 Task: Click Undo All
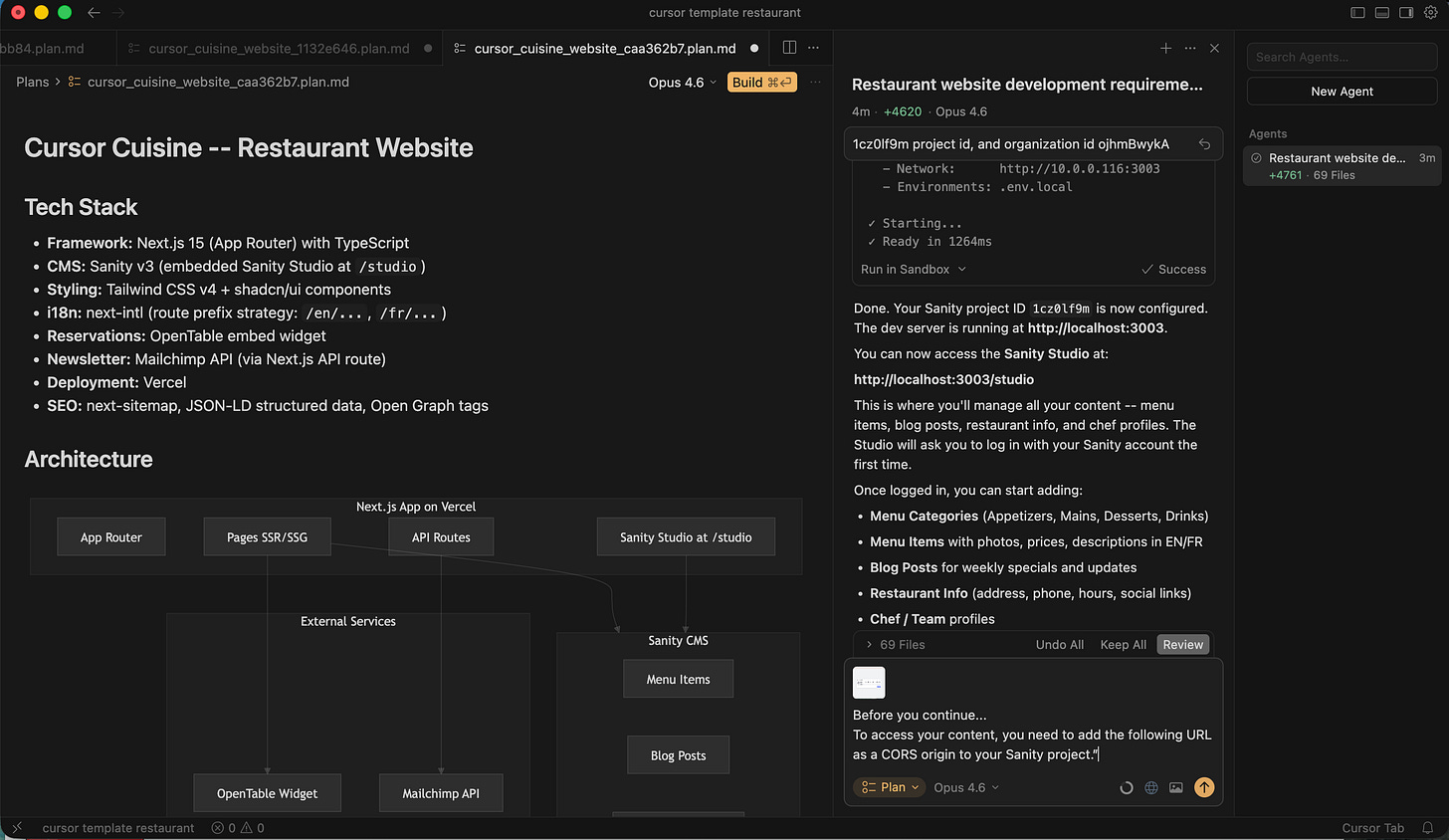(1059, 645)
